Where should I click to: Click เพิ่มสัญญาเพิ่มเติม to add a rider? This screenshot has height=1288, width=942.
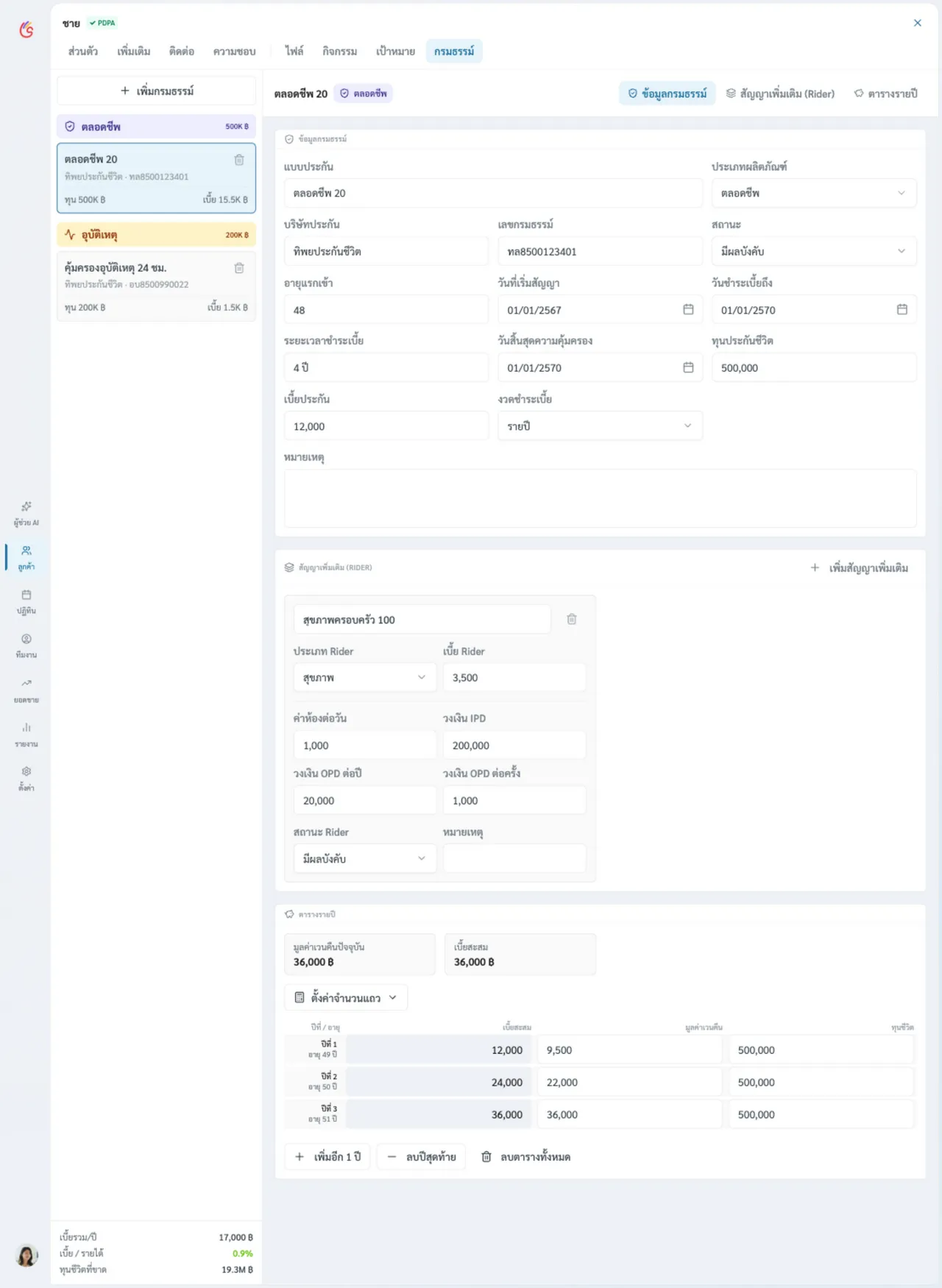(860, 567)
